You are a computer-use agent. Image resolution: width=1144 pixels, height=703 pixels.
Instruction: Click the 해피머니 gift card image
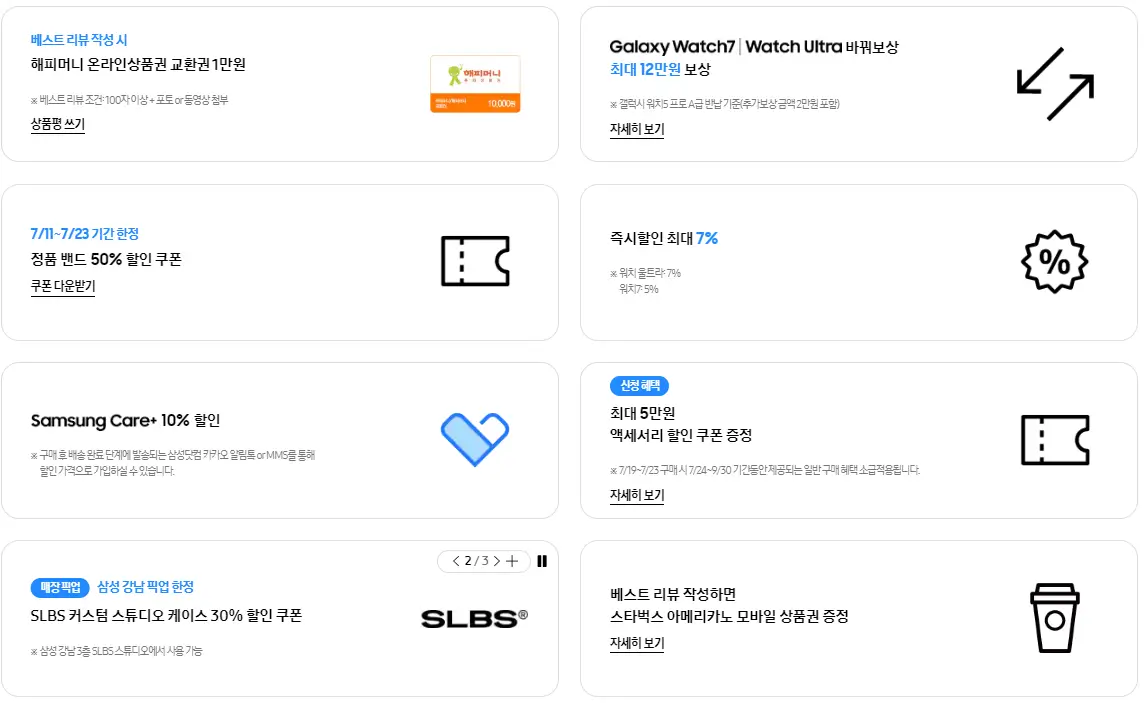475,85
